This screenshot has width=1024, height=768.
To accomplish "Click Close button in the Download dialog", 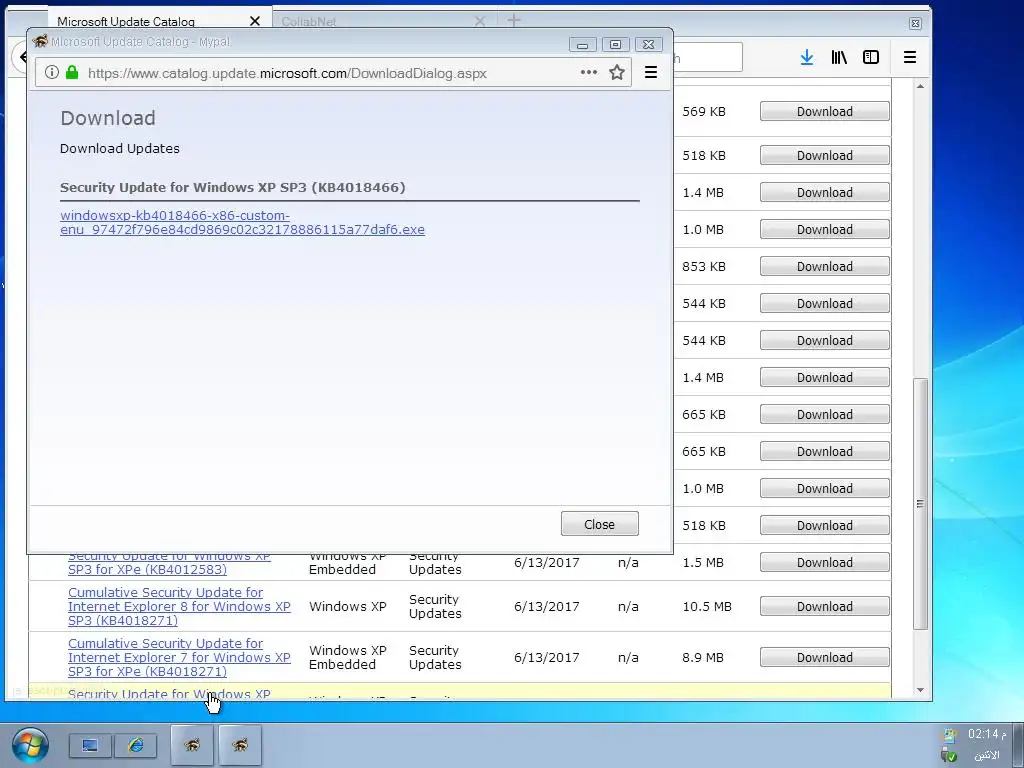I will pyautogui.click(x=600, y=524).
